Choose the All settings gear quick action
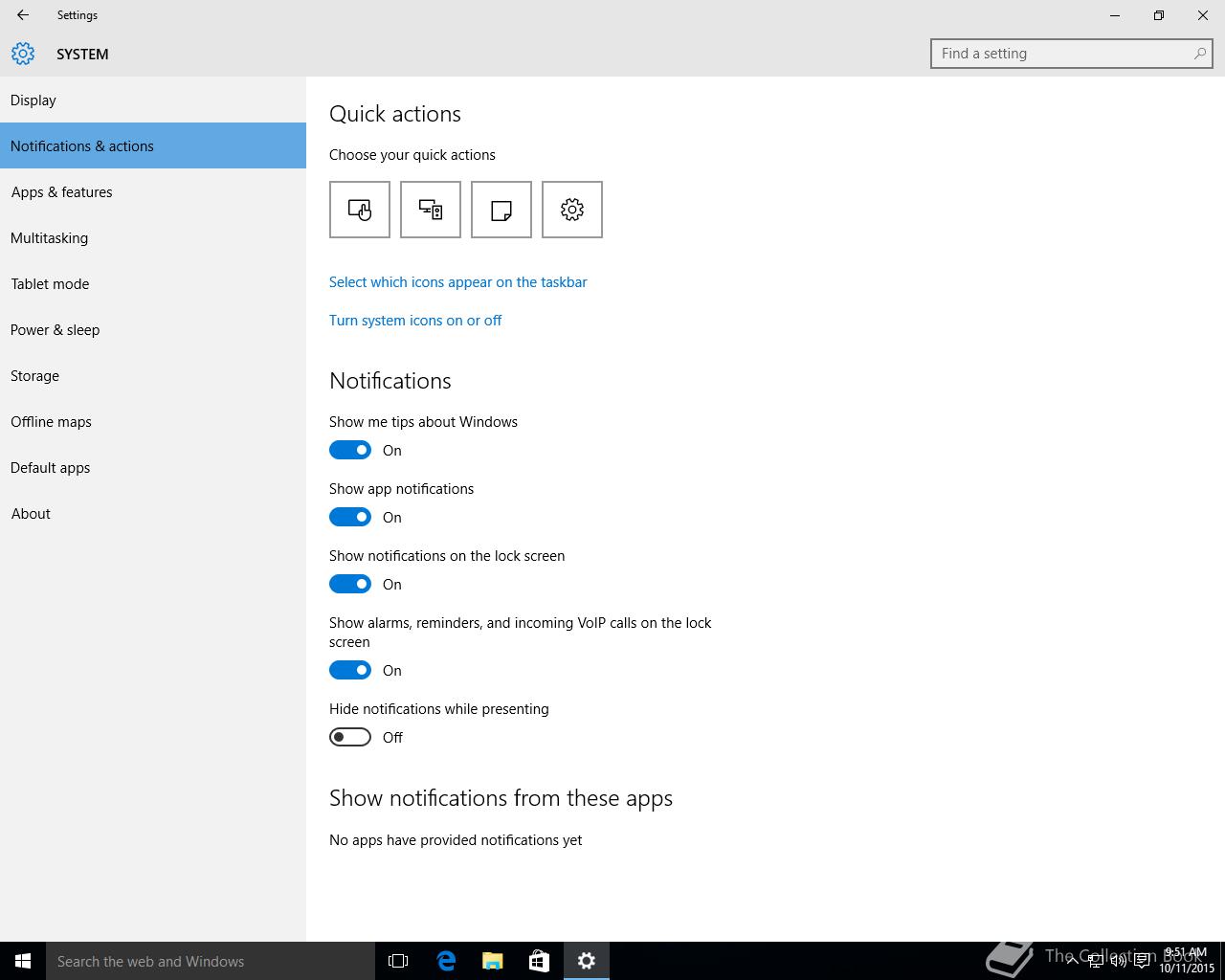The image size is (1225, 980). tap(572, 210)
